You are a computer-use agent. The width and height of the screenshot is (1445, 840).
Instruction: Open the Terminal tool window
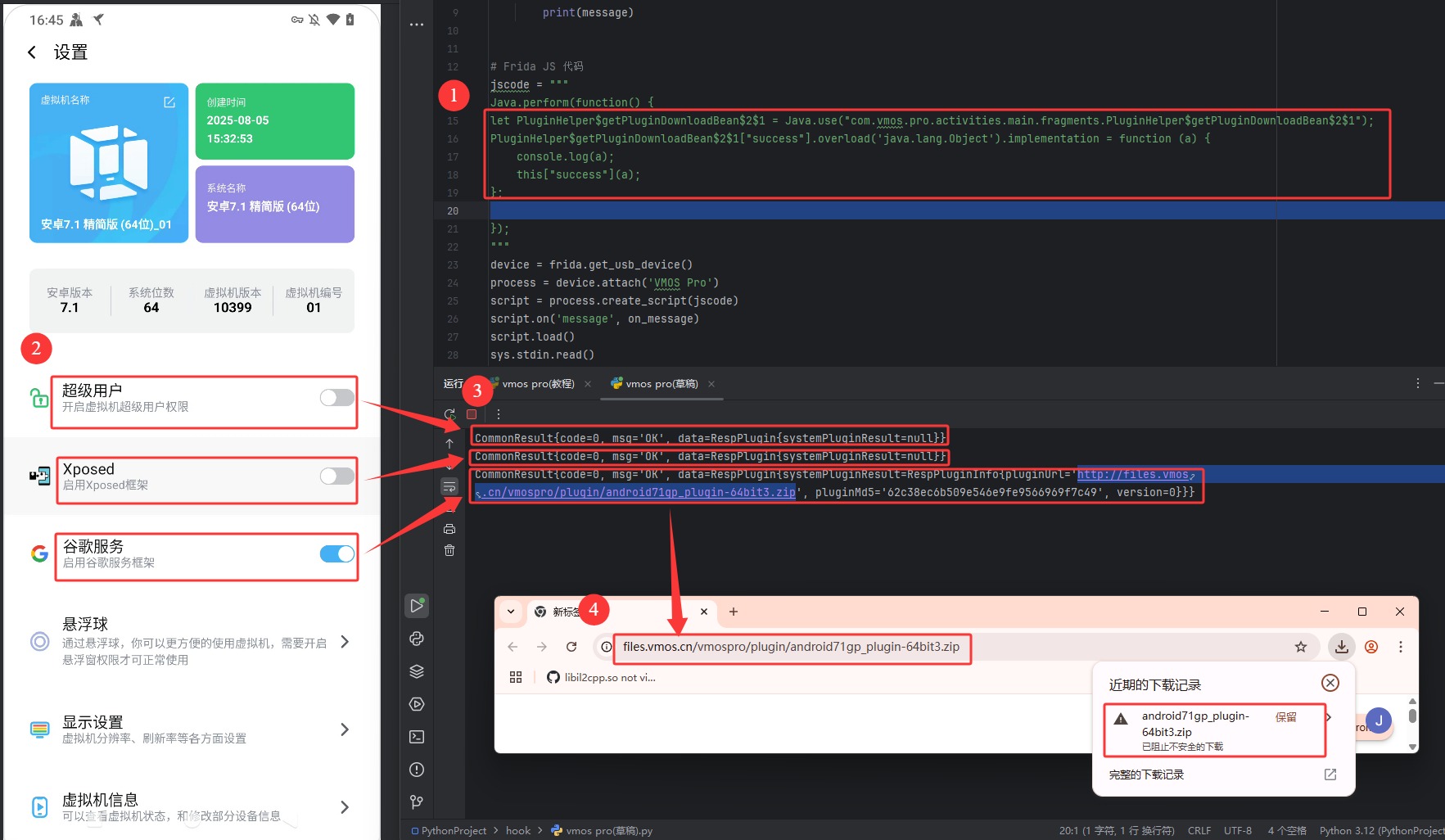417,737
